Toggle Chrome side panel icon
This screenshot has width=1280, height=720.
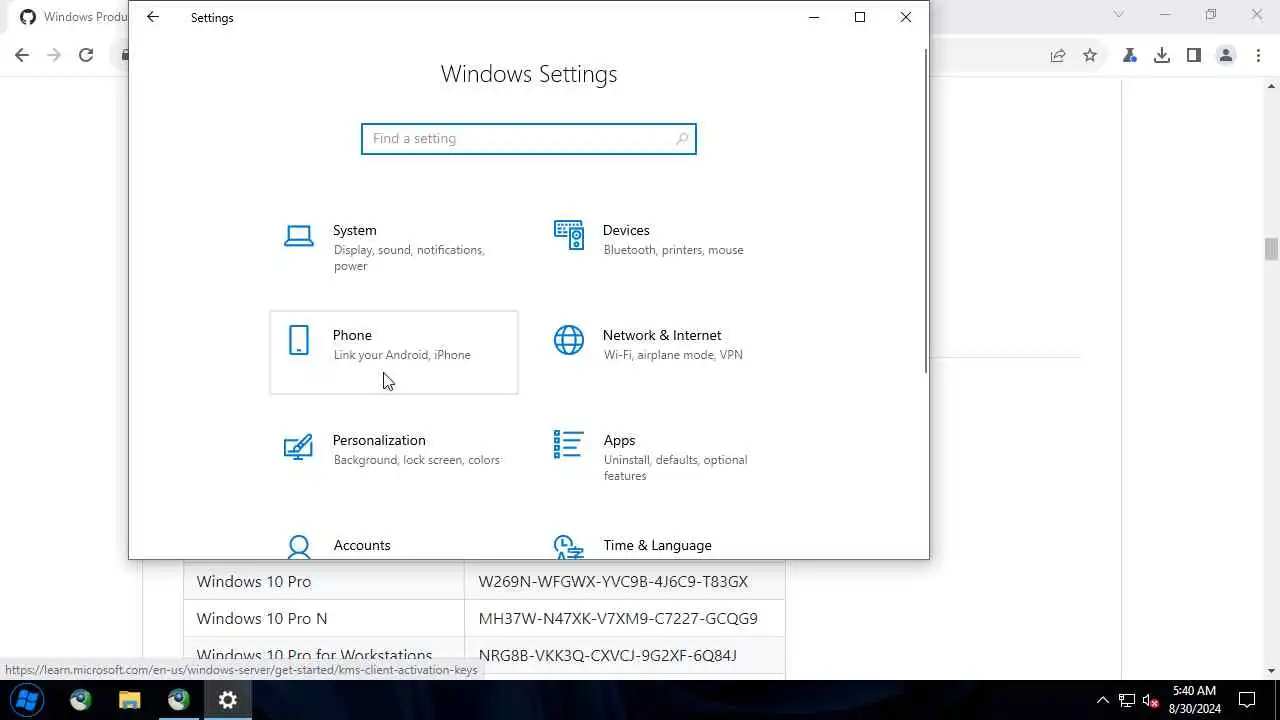1194,56
